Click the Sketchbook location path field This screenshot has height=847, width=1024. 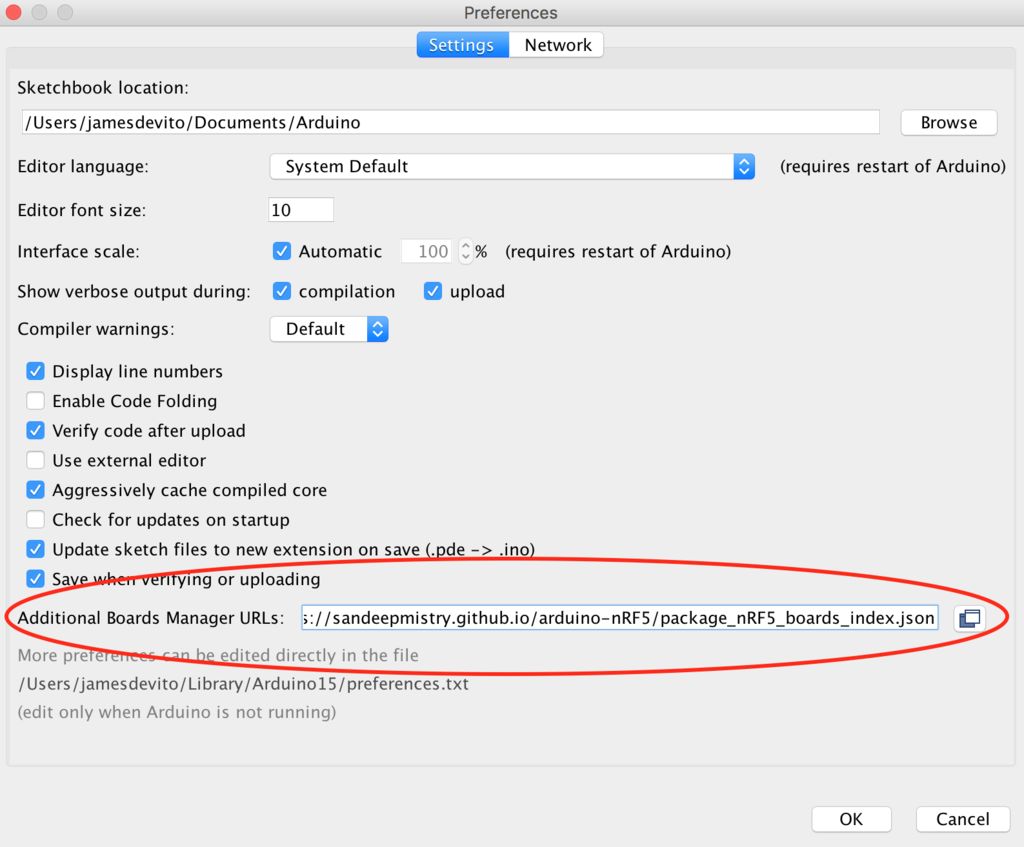point(451,122)
